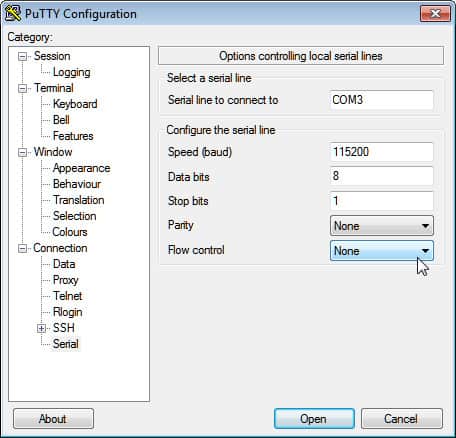
Task: Collapse the Window category node
Action: click(22, 152)
